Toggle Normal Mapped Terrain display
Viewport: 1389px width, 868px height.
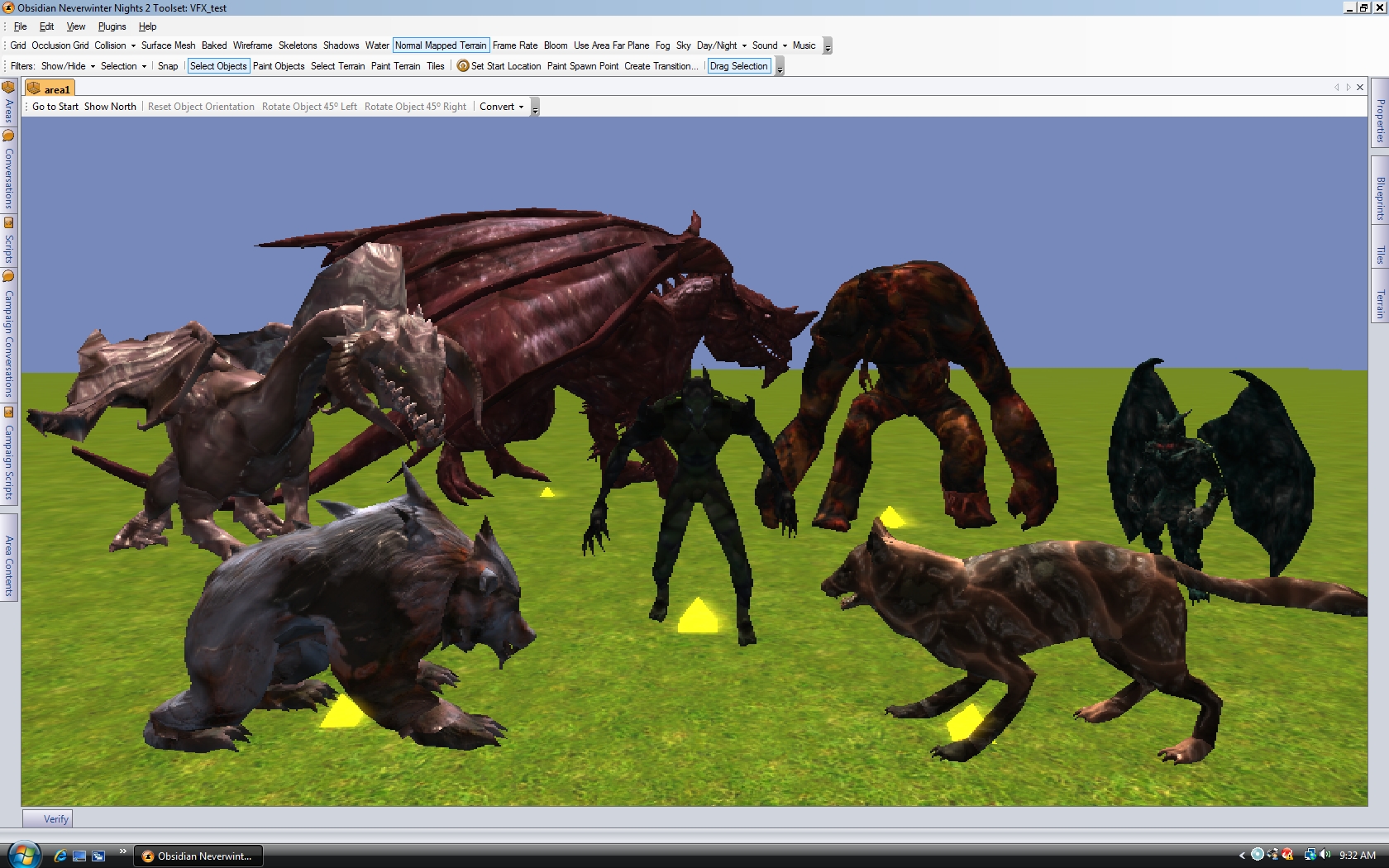[x=441, y=45]
